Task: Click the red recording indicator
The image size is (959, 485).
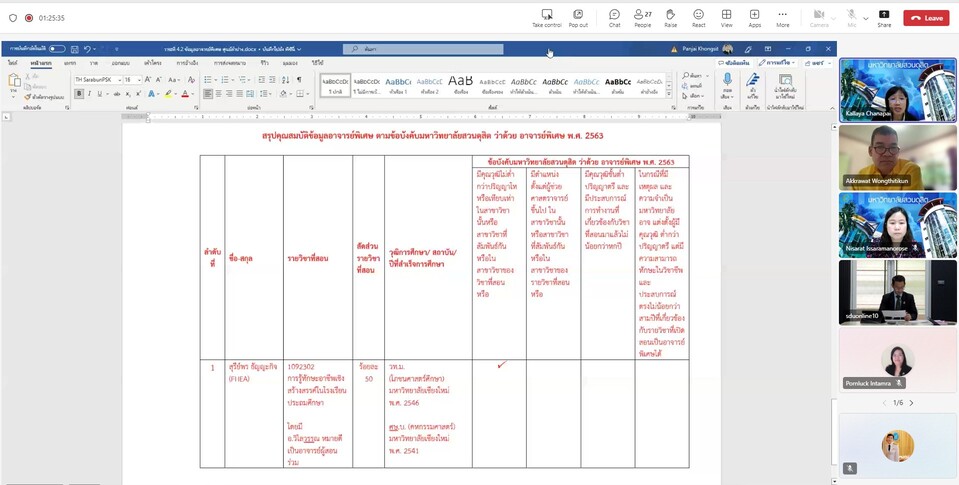Action: [x=28, y=18]
